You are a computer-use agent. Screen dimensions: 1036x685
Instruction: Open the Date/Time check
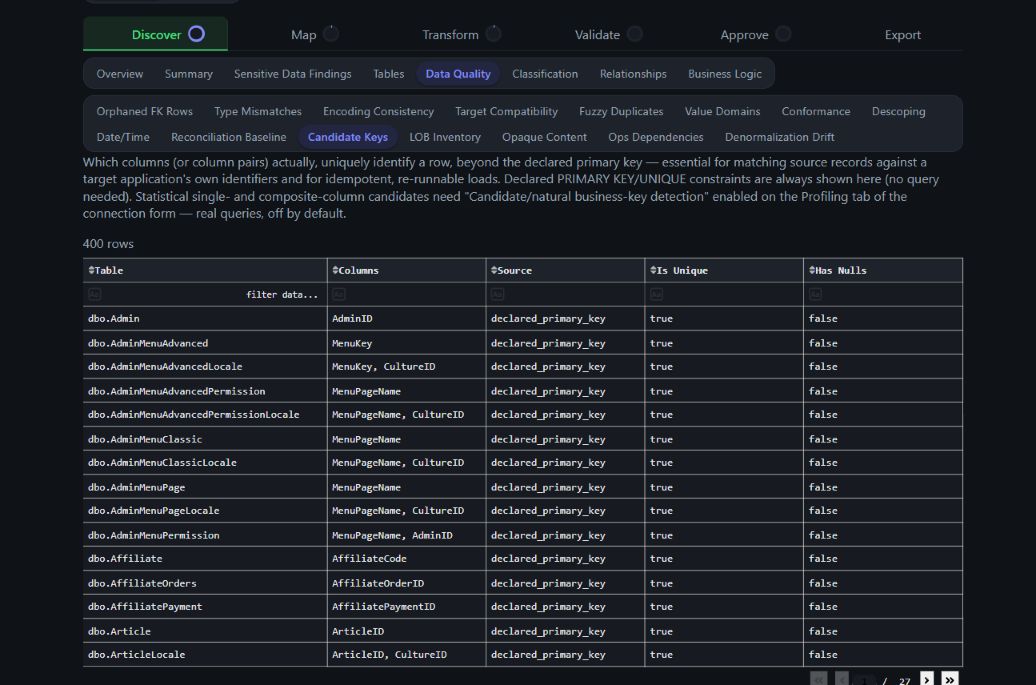[x=123, y=137]
